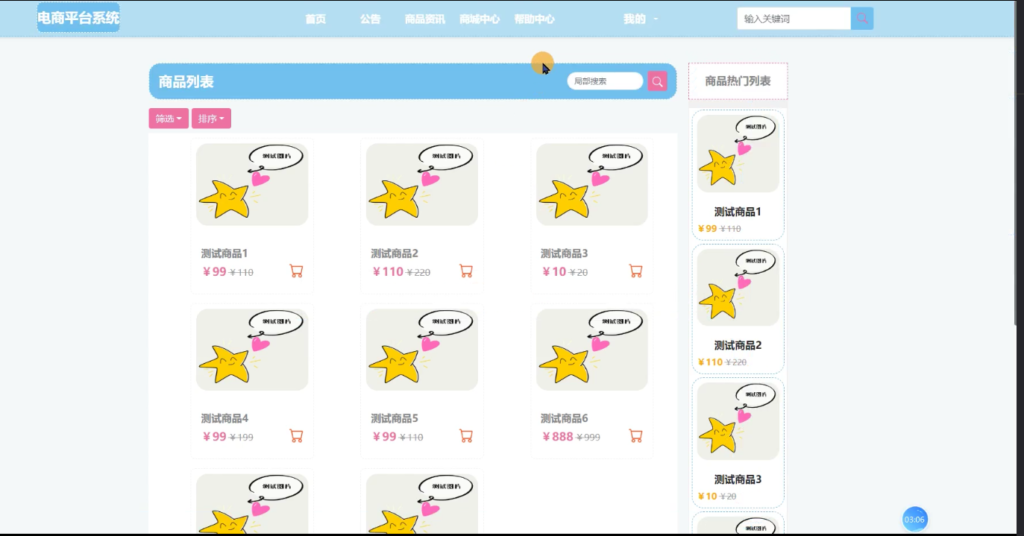The height and width of the screenshot is (536, 1024).
Task: Open the 公告 announcements page
Action: (370, 19)
